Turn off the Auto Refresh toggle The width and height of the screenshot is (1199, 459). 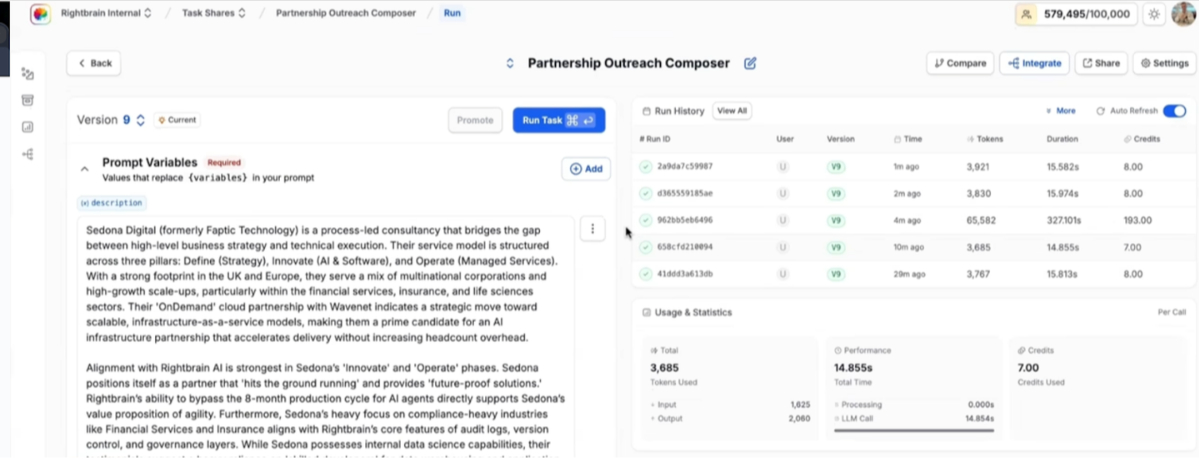[1174, 111]
